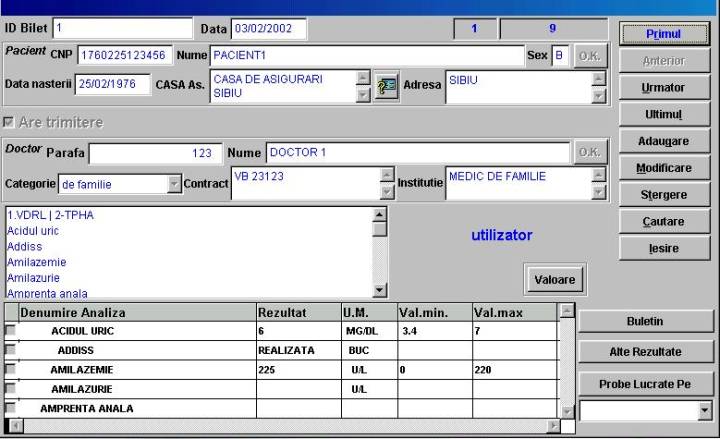The image size is (720, 439).
Task: Go to the first record with Primul
Action: click(x=663, y=33)
